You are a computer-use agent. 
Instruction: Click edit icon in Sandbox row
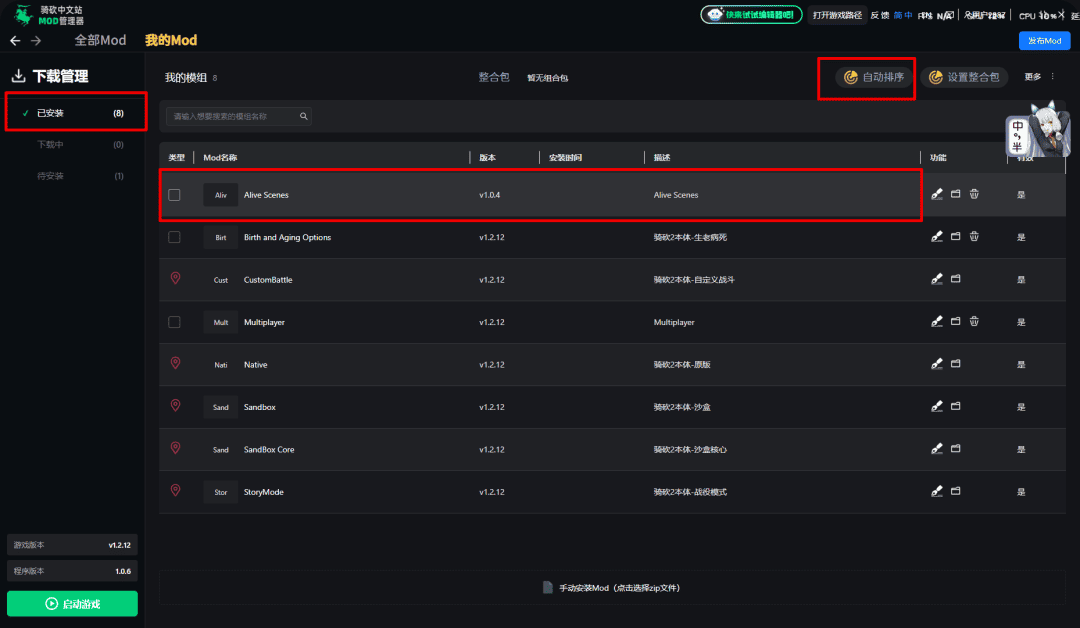coord(937,407)
